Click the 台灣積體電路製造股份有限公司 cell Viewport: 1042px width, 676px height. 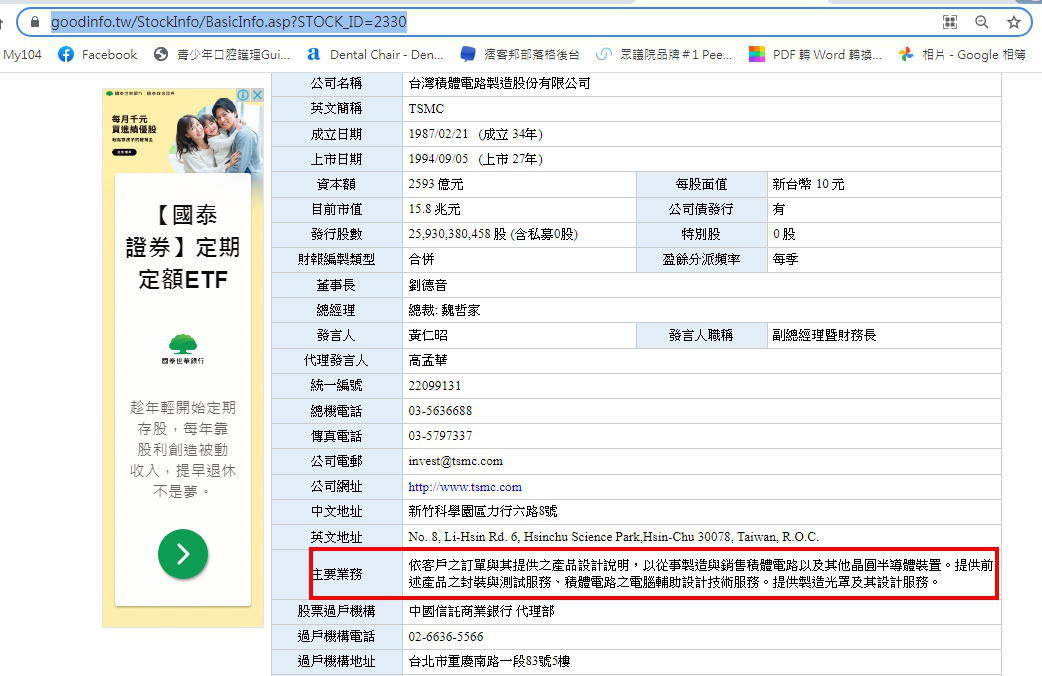tap(702, 83)
